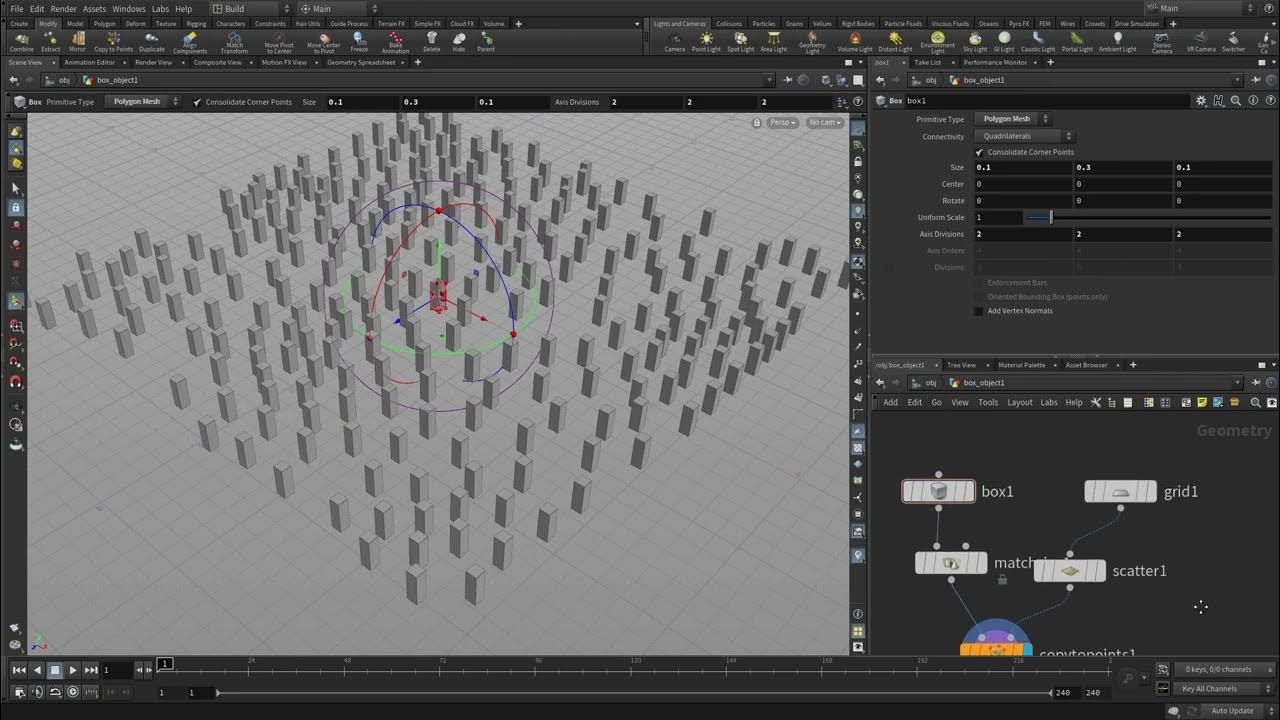Create an Area Light
1280x720 pixels.
[774, 41]
